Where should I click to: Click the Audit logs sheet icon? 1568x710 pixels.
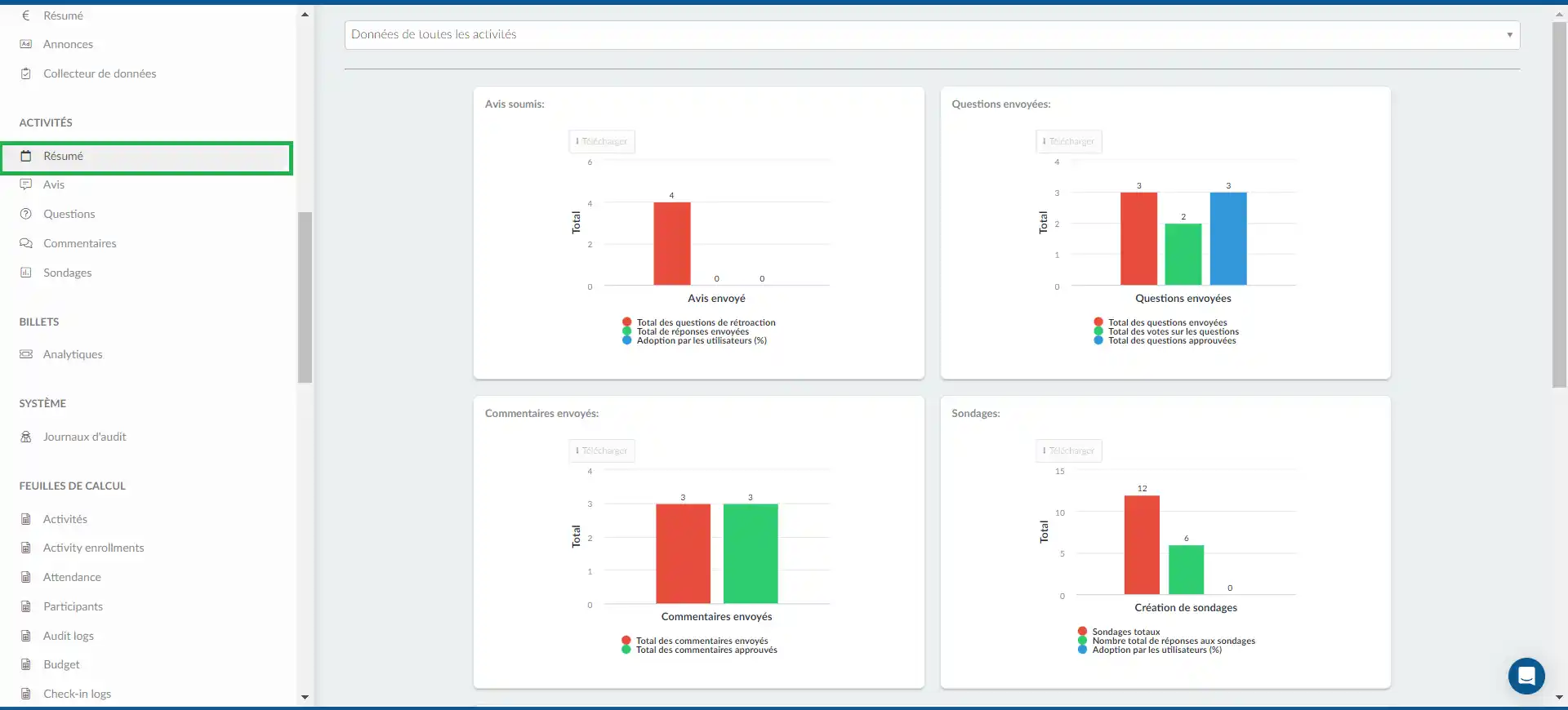point(26,636)
